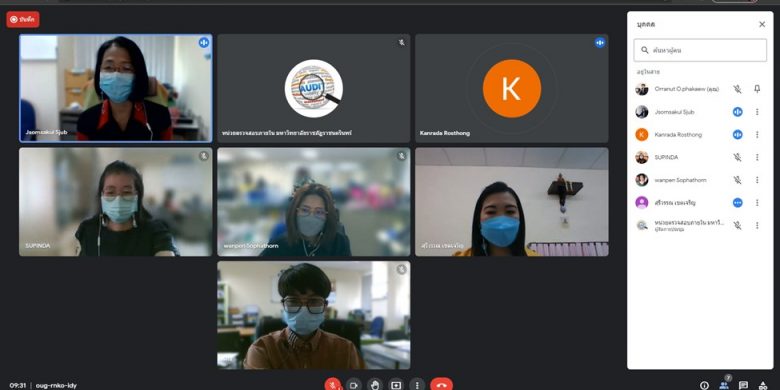Close the people side panel

click(762, 24)
